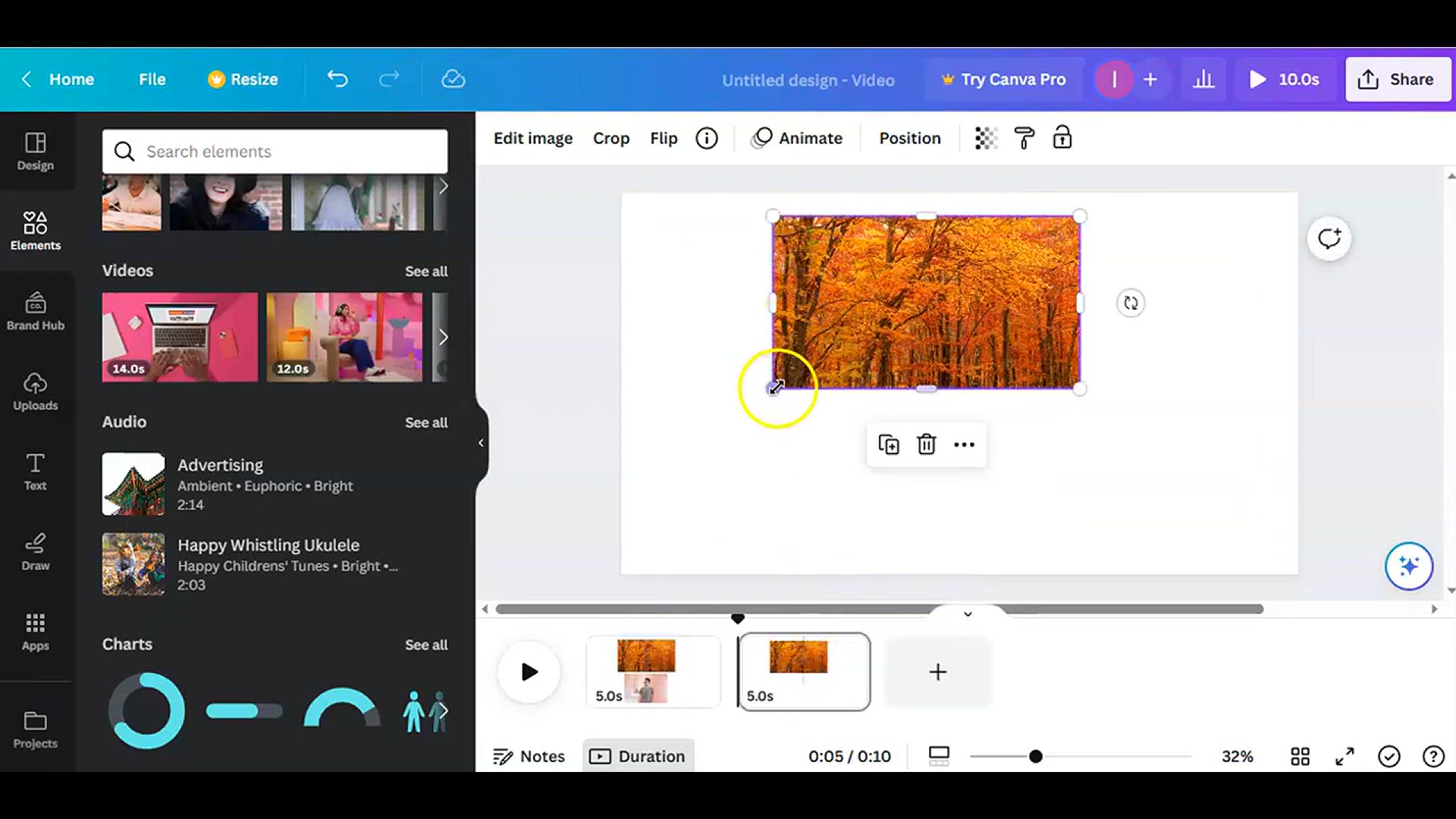
Task: Collapse the side panel arrow
Action: 481,443
